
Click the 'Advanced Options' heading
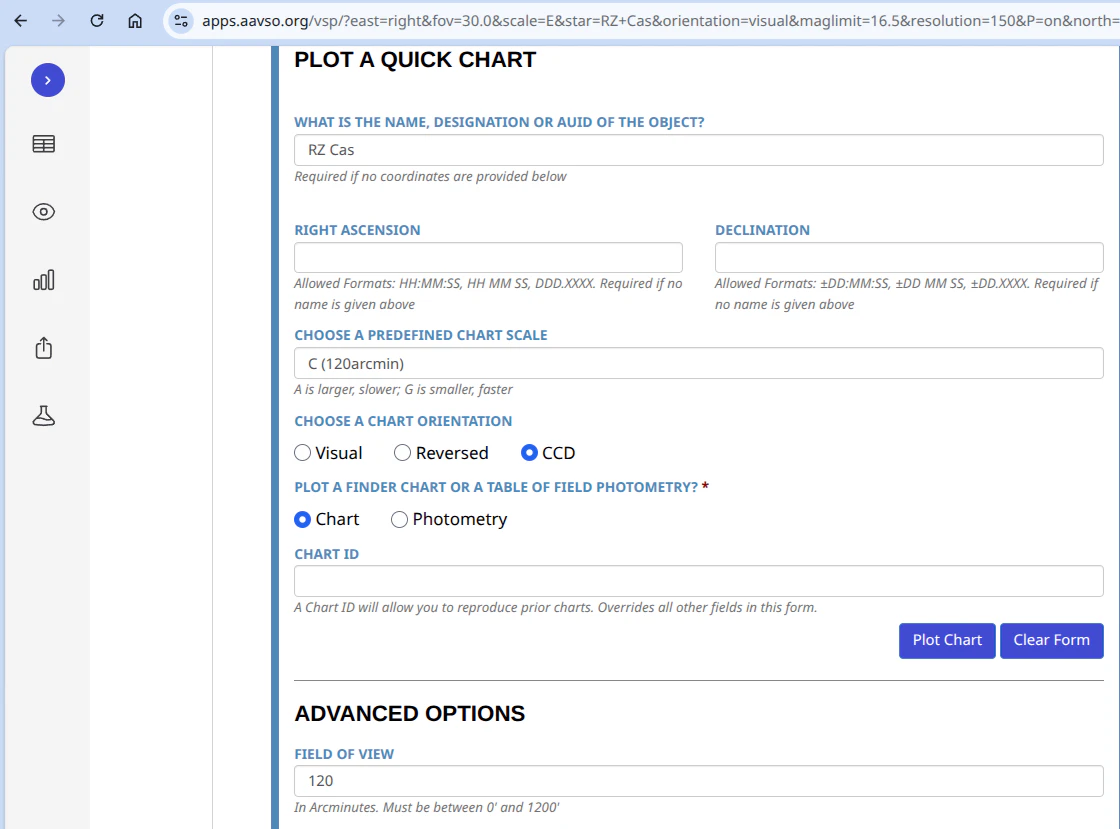(409, 713)
